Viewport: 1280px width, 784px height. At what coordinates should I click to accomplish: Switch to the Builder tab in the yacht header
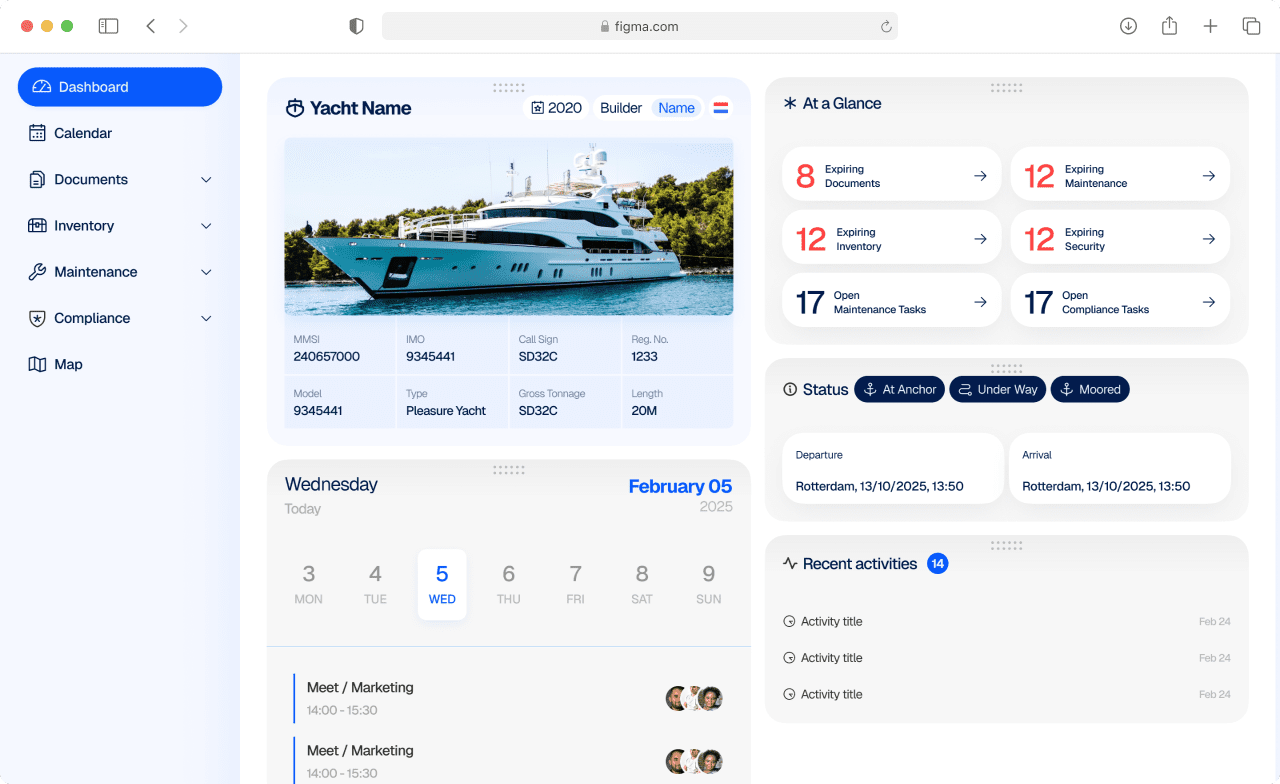tap(620, 107)
